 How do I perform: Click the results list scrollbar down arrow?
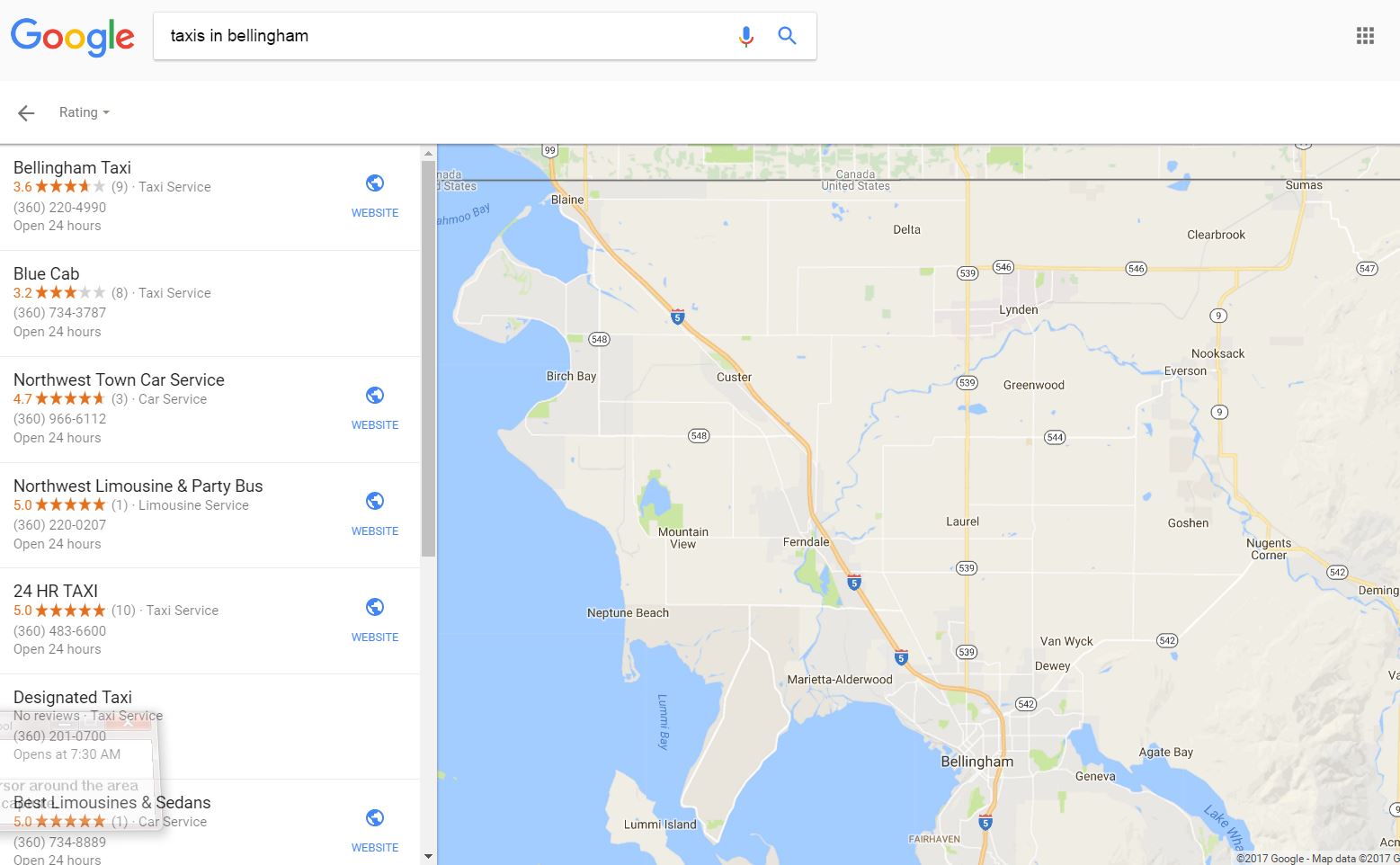(x=428, y=857)
